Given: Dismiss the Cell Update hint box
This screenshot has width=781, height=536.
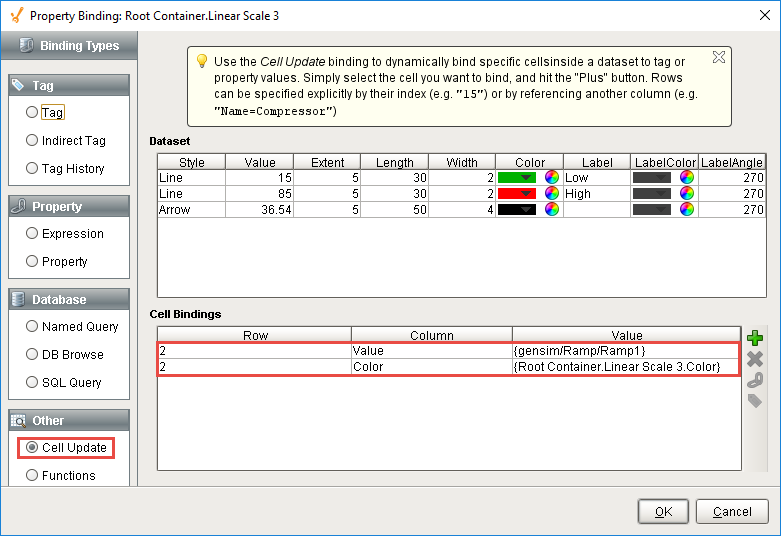Looking at the screenshot, I should tap(719, 57).
